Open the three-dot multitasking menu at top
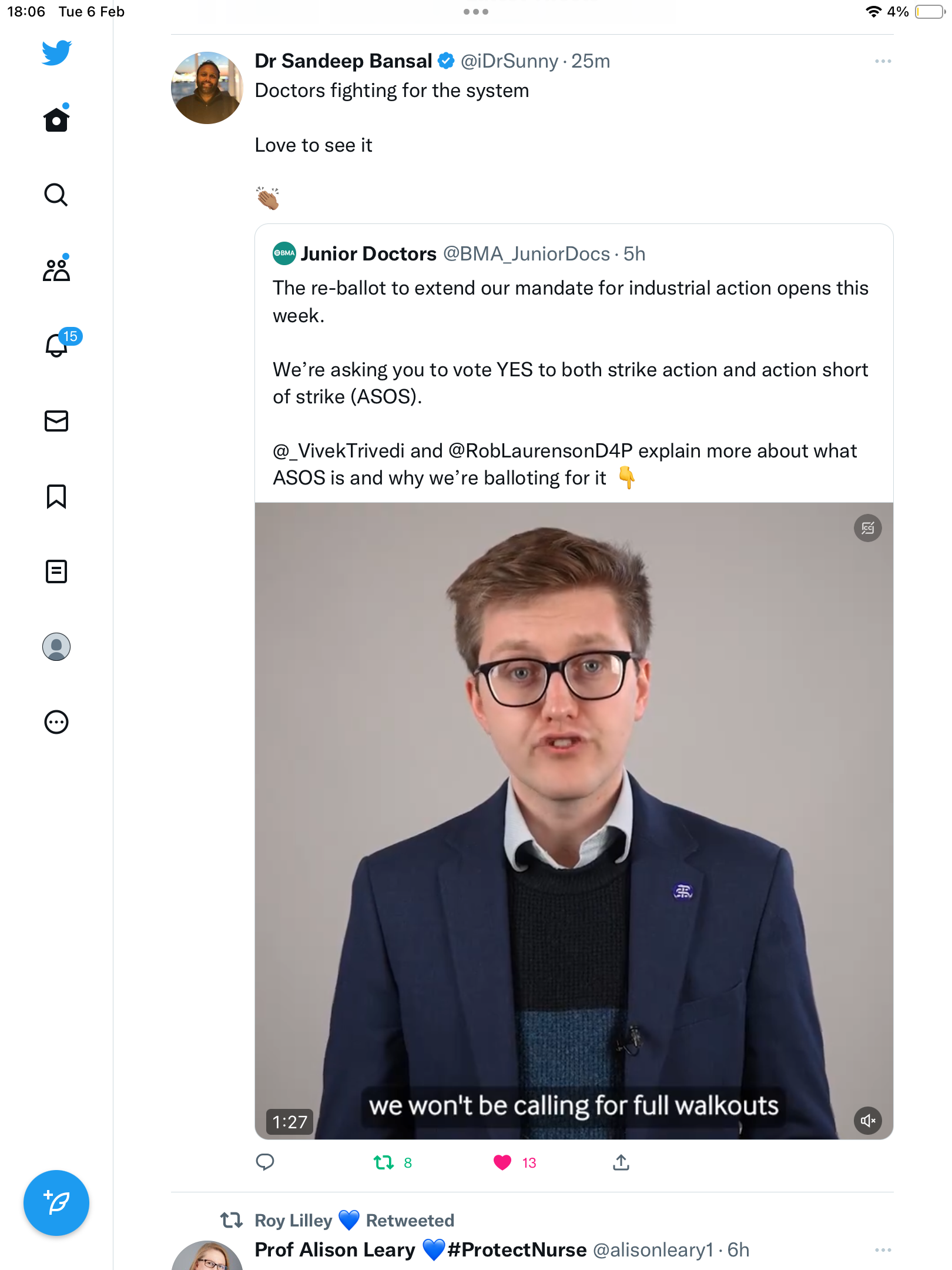Screen dimensions: 952x1270 click(x=476, y=12)
